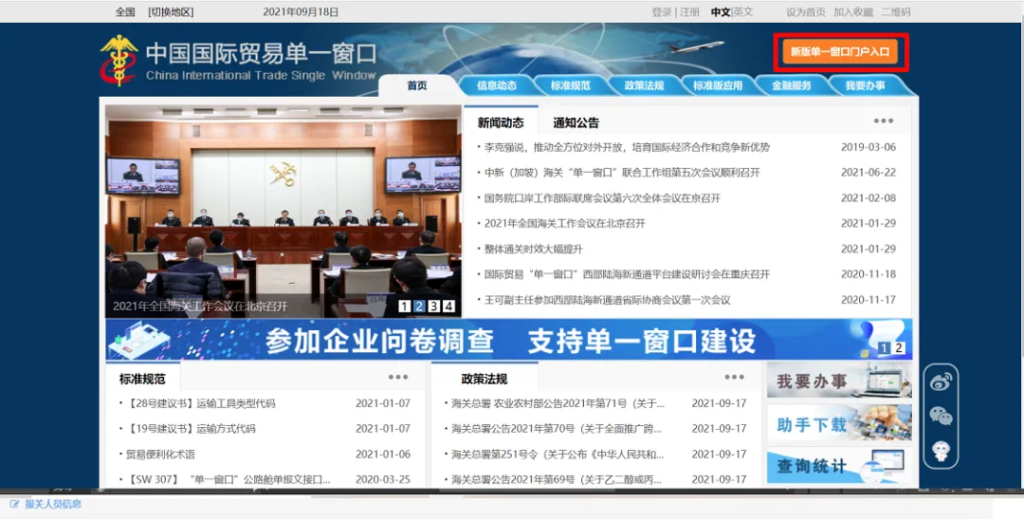Click the robot assistant icon
1024x521 pixels.
[940, 450]
